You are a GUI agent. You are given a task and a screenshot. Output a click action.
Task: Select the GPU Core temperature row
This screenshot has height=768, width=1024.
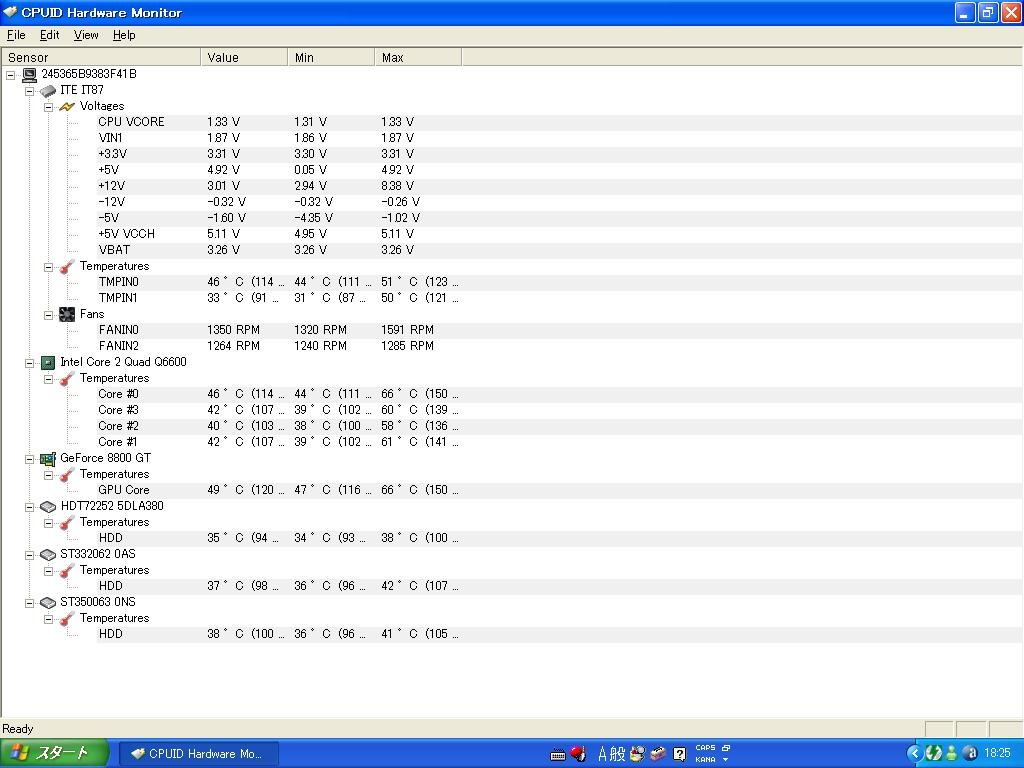[560, 490]
